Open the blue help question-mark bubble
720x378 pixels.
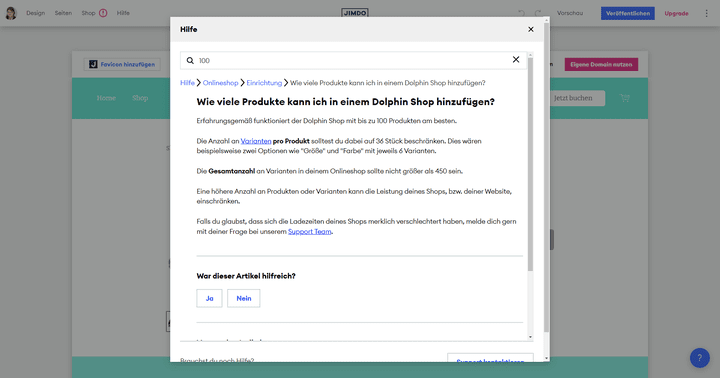tap(699, 358)
